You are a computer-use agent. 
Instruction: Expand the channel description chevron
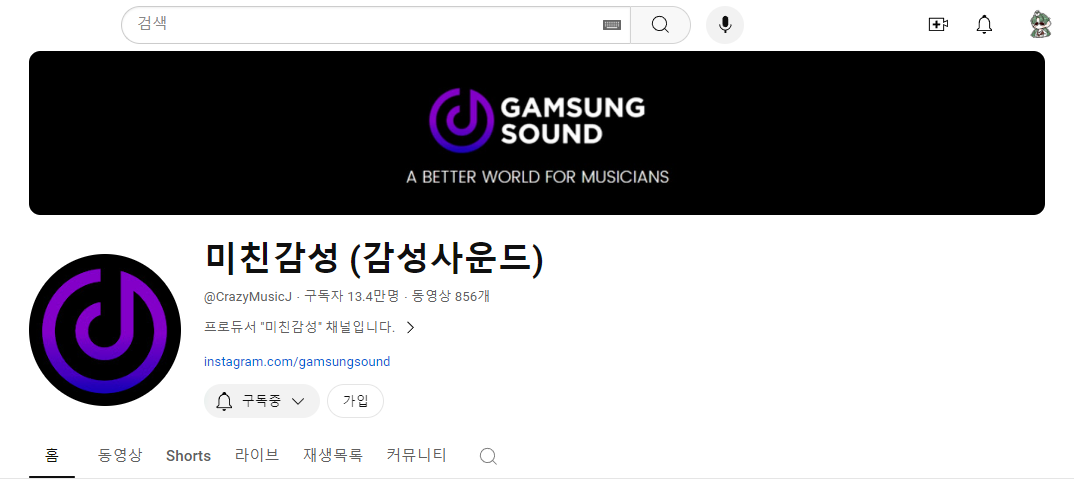410,327
